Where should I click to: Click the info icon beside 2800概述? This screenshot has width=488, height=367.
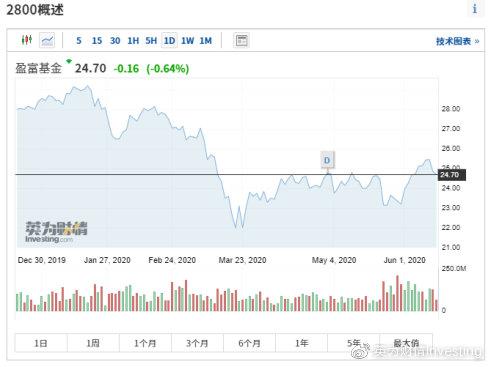click(x=475, y=9)
